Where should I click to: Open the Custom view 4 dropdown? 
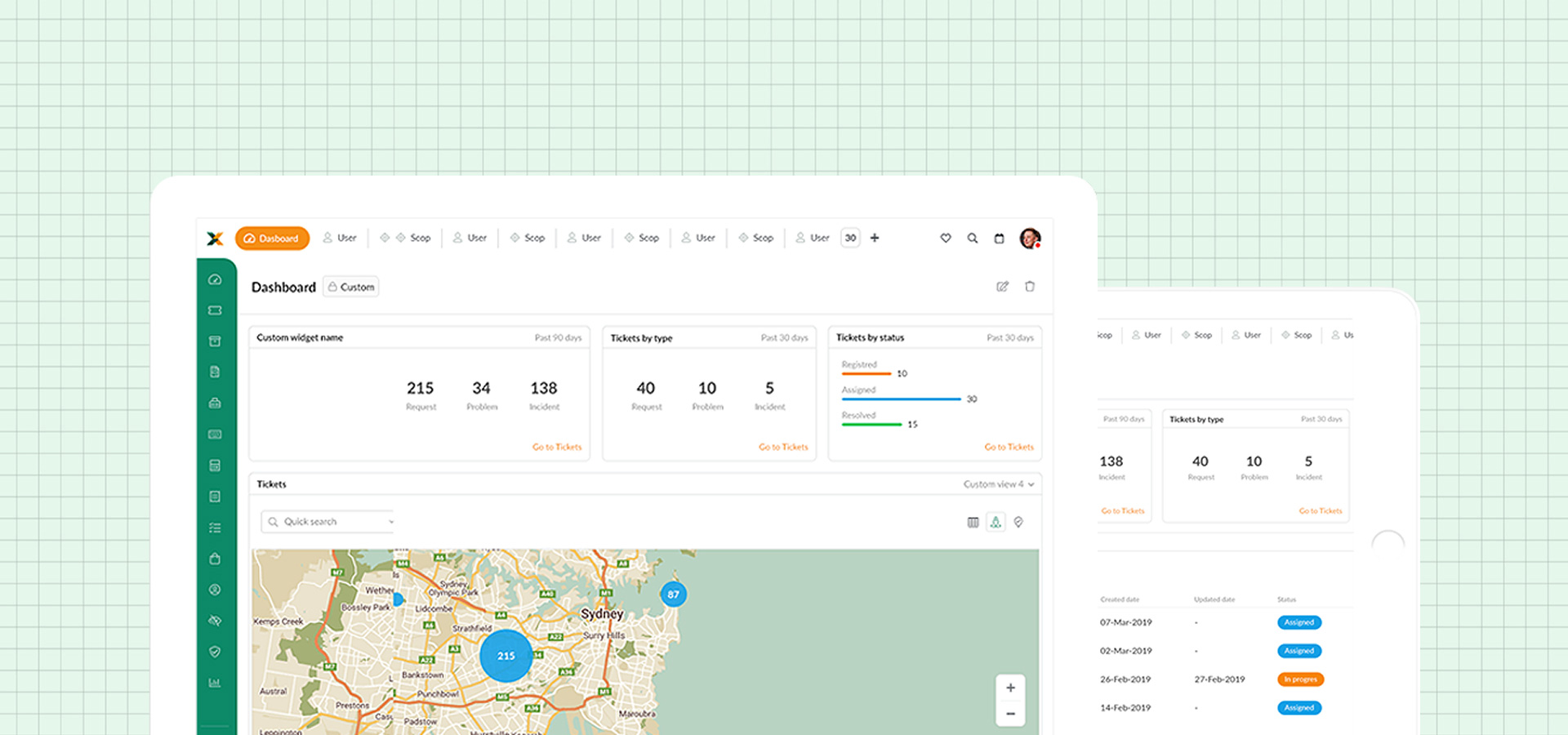[999, 484]
